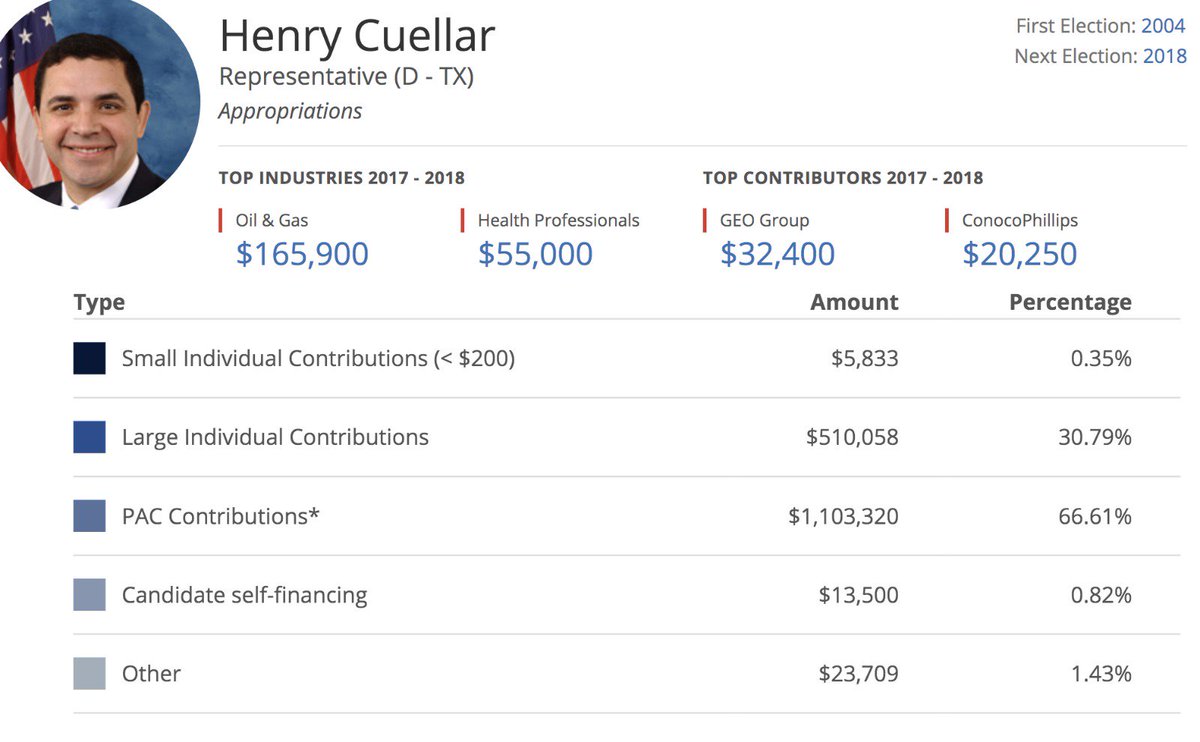Select the PAC Contributions* row label
This screenshot has height=742, width=1200.
tap(220, 516)
